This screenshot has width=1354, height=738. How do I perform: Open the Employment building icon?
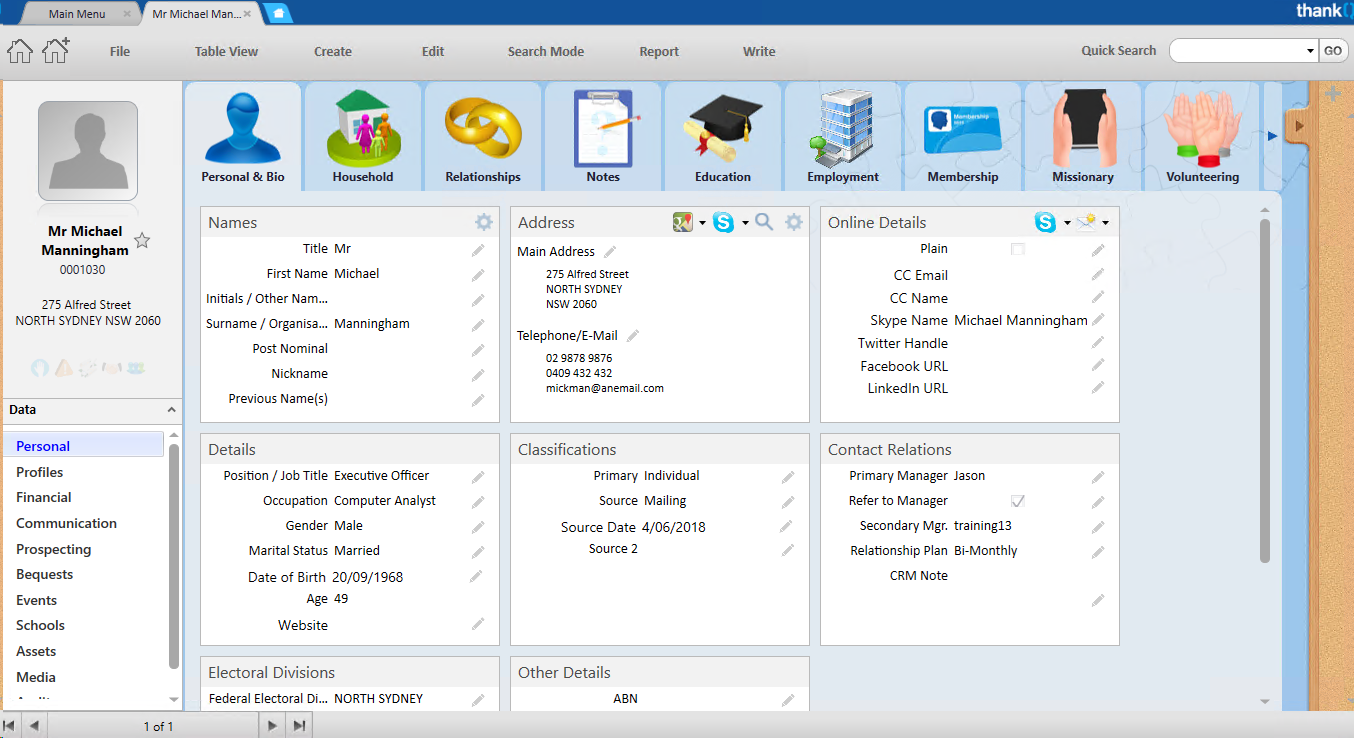[x=842, y=128]
